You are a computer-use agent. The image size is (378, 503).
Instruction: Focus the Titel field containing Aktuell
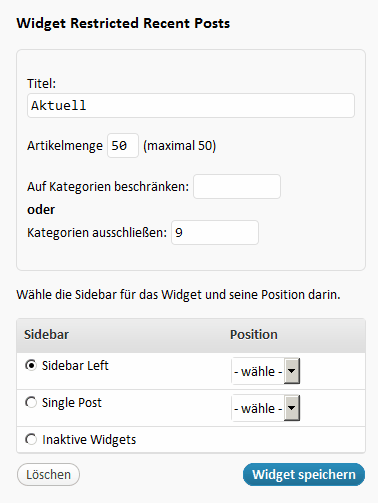[x=191, y=106]
